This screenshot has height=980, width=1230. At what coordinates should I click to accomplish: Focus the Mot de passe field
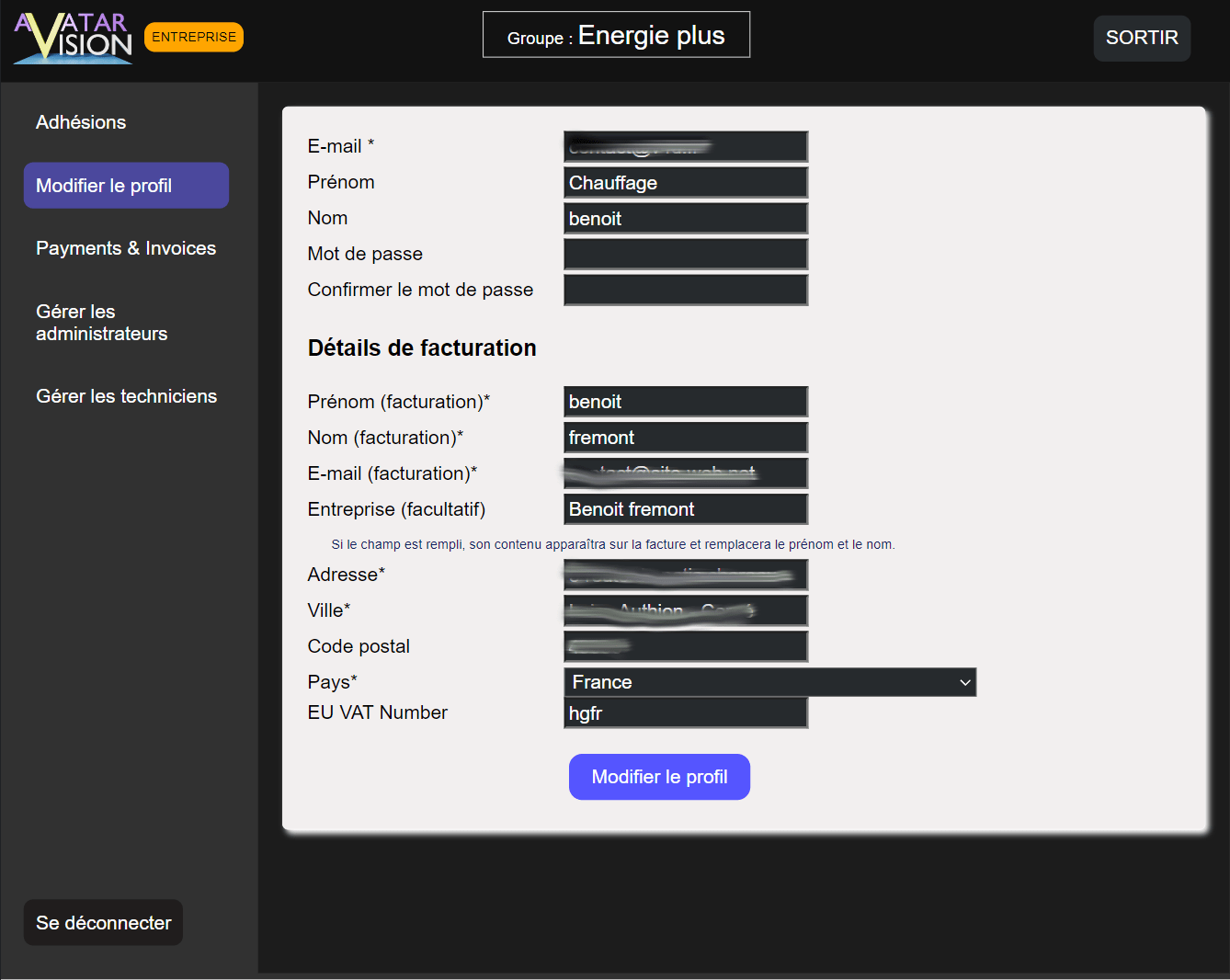click(x=686, y=254)
